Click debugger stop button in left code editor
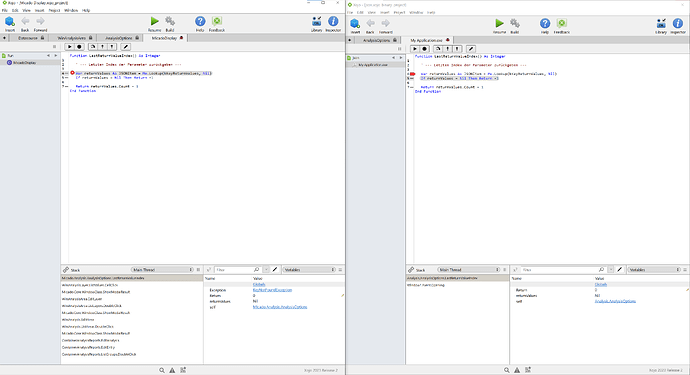Viewport: 690px width, 375px height. [x=79, y=47]
